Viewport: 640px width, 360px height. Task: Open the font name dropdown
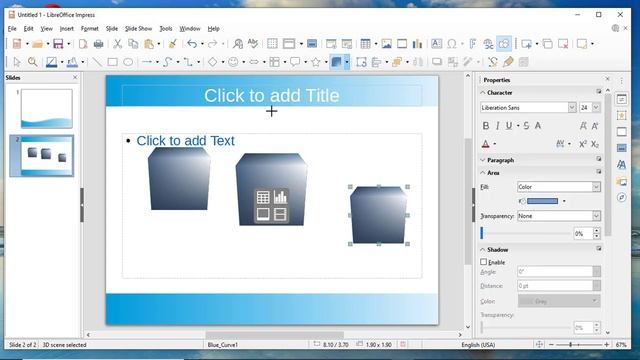[x=572, y=107]
